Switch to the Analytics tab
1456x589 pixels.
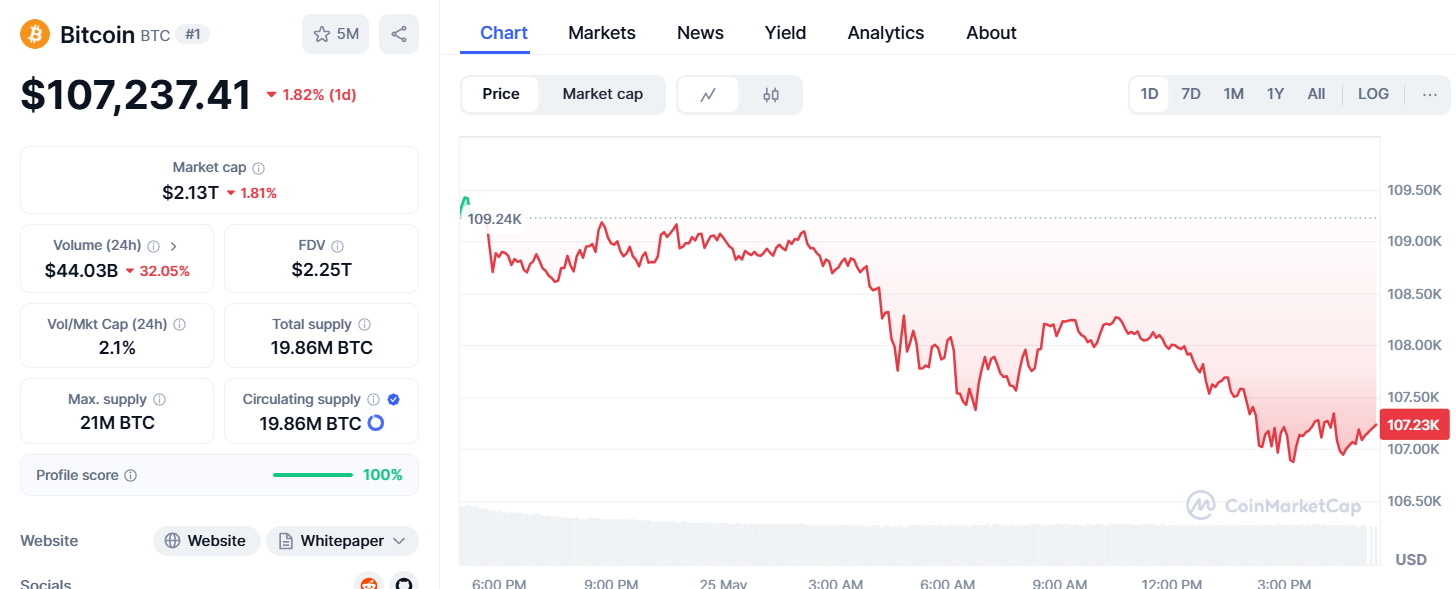[886, 33]
